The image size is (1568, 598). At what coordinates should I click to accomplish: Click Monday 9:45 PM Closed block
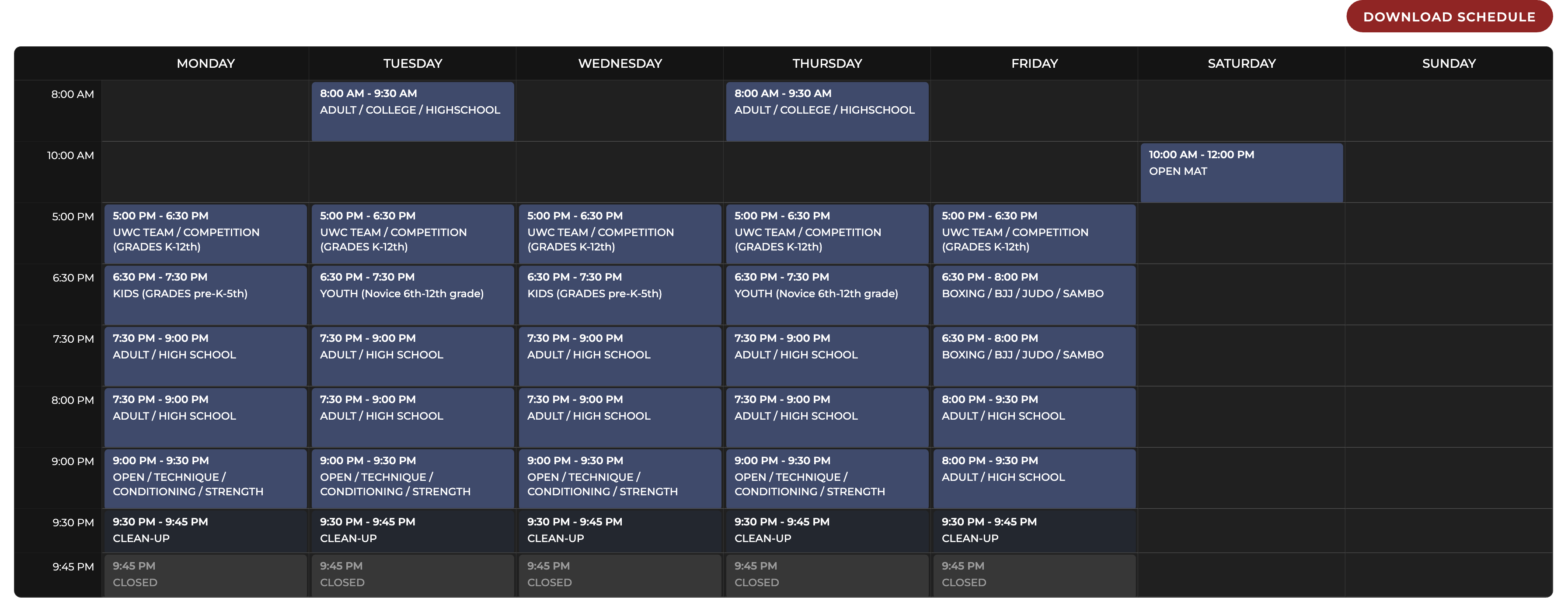point(205,575)
